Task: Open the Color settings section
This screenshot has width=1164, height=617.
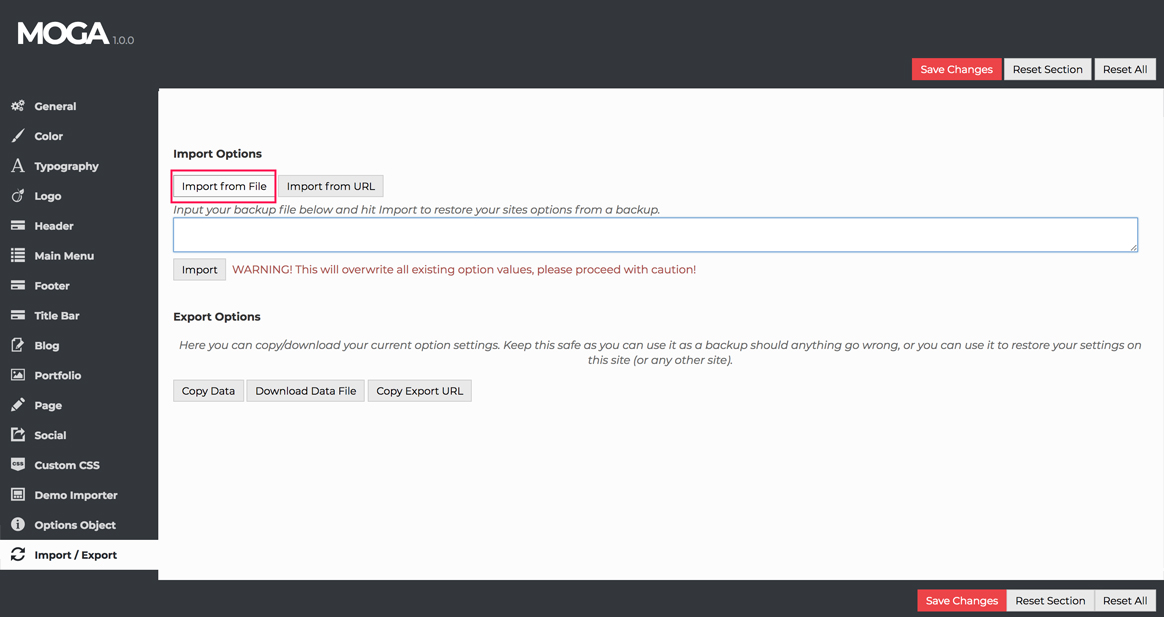Action: tap(79, 136)
